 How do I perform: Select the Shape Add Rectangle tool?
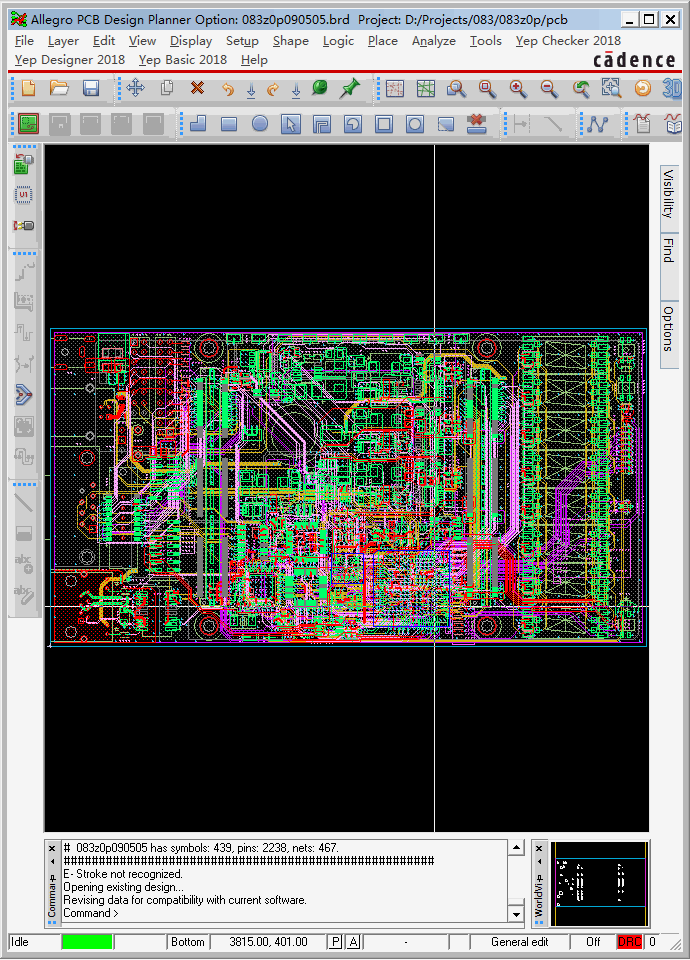[229, 125]
